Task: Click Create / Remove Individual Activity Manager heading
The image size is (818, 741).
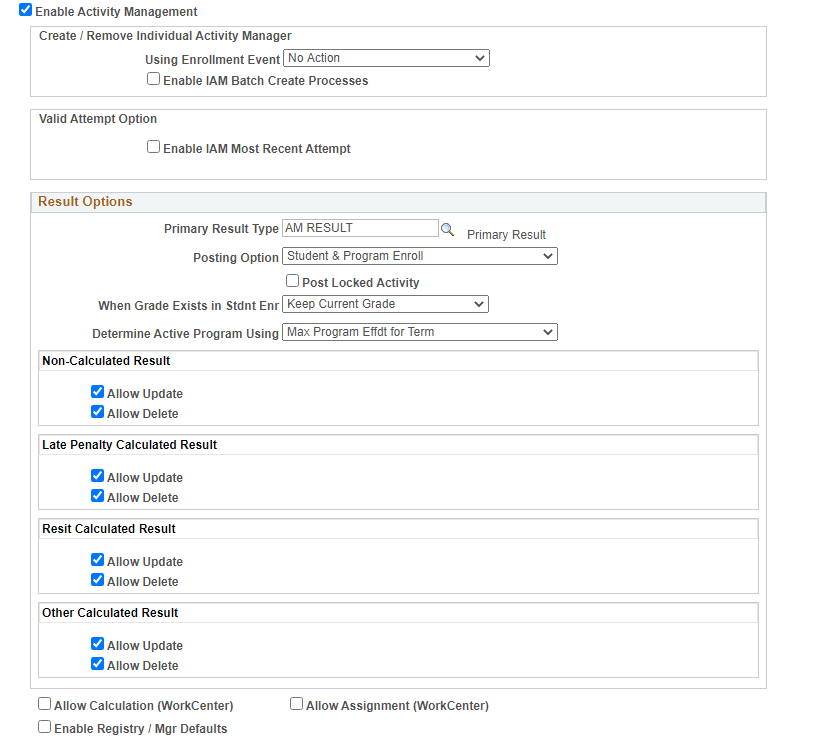Action: click(x=165, y=36)
